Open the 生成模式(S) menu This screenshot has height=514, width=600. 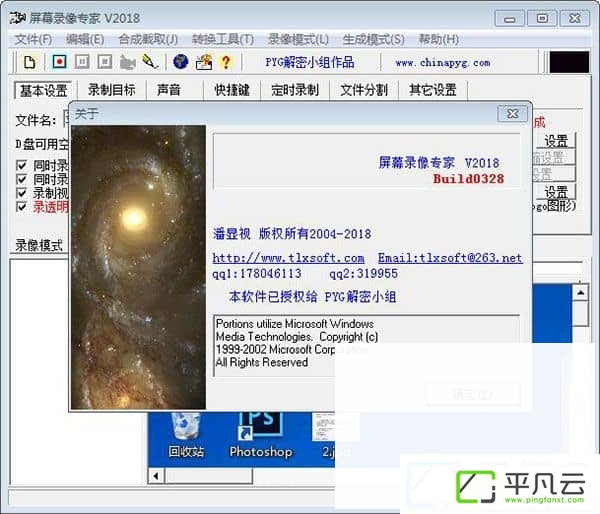pyautogui.click(x=373, y=39)
